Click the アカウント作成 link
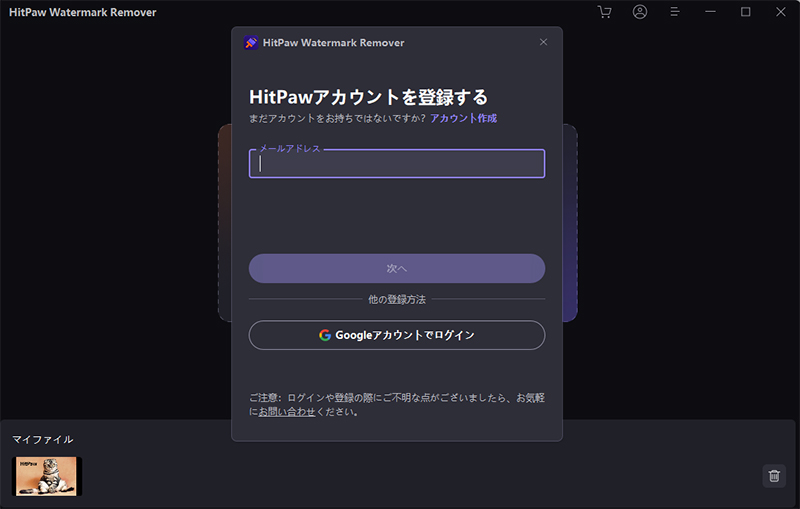 (x=463, y=118)
